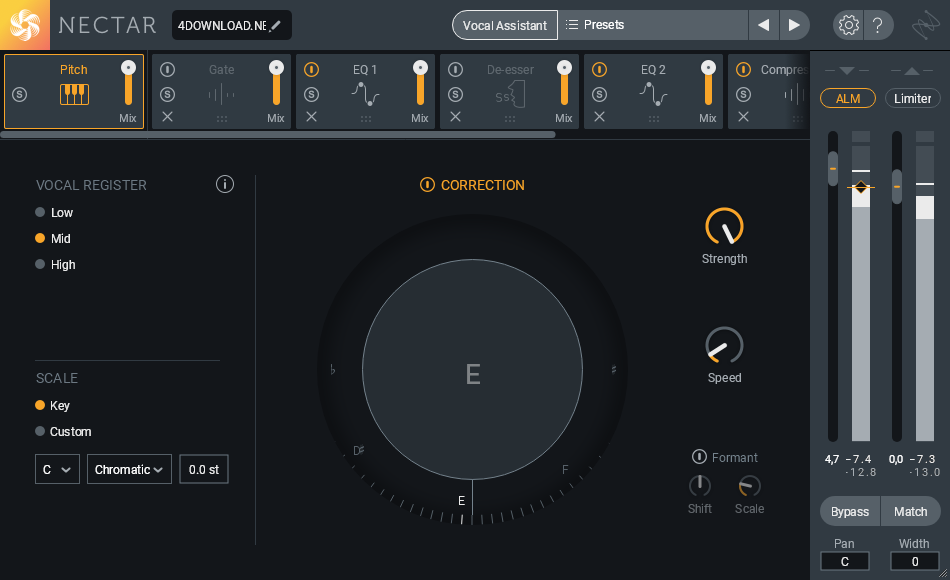
Task: Go to the previous preset arrow
Action: pos(764,25)
